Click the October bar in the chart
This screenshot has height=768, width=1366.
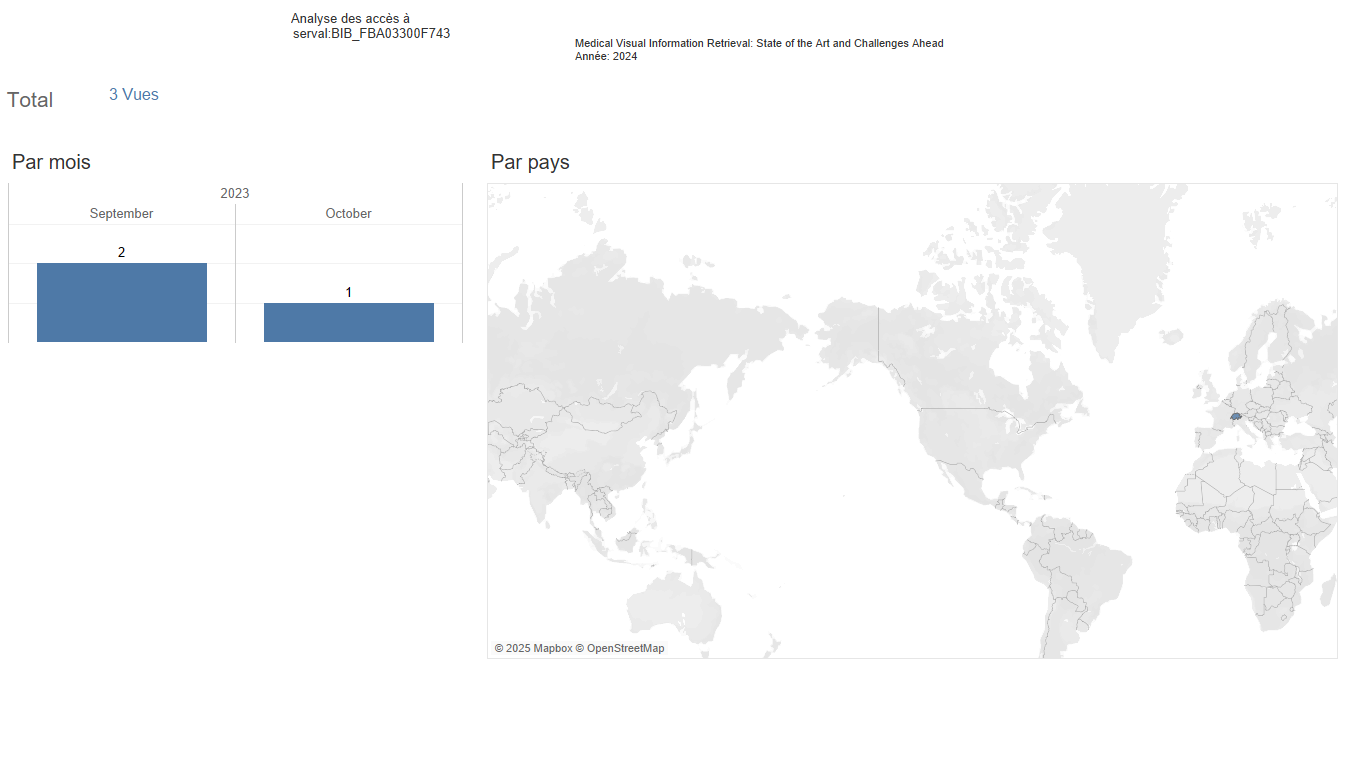tap(348, 322)
